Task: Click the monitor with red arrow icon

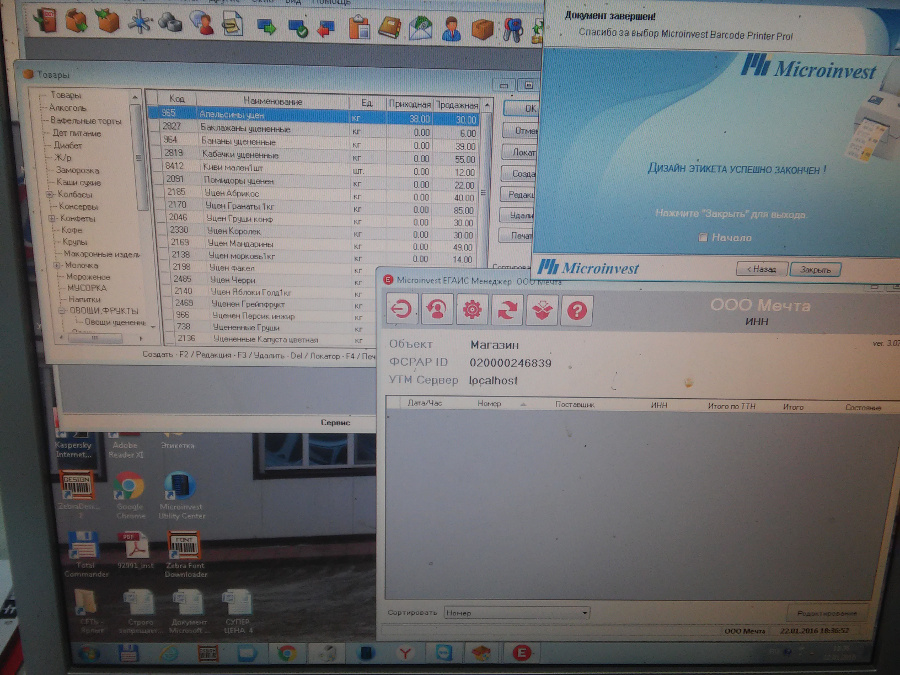Action: (x=326, y=28)
